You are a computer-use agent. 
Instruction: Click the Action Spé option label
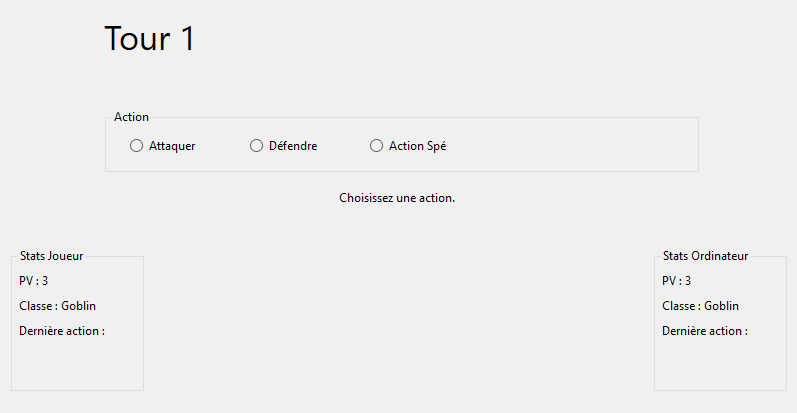click(x=417, y=146)
